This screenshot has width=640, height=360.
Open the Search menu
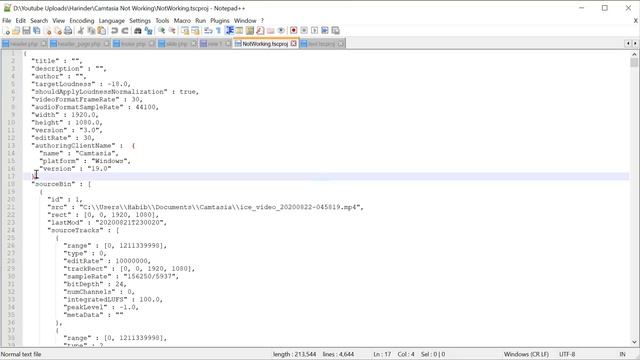(x=39, y=20)
